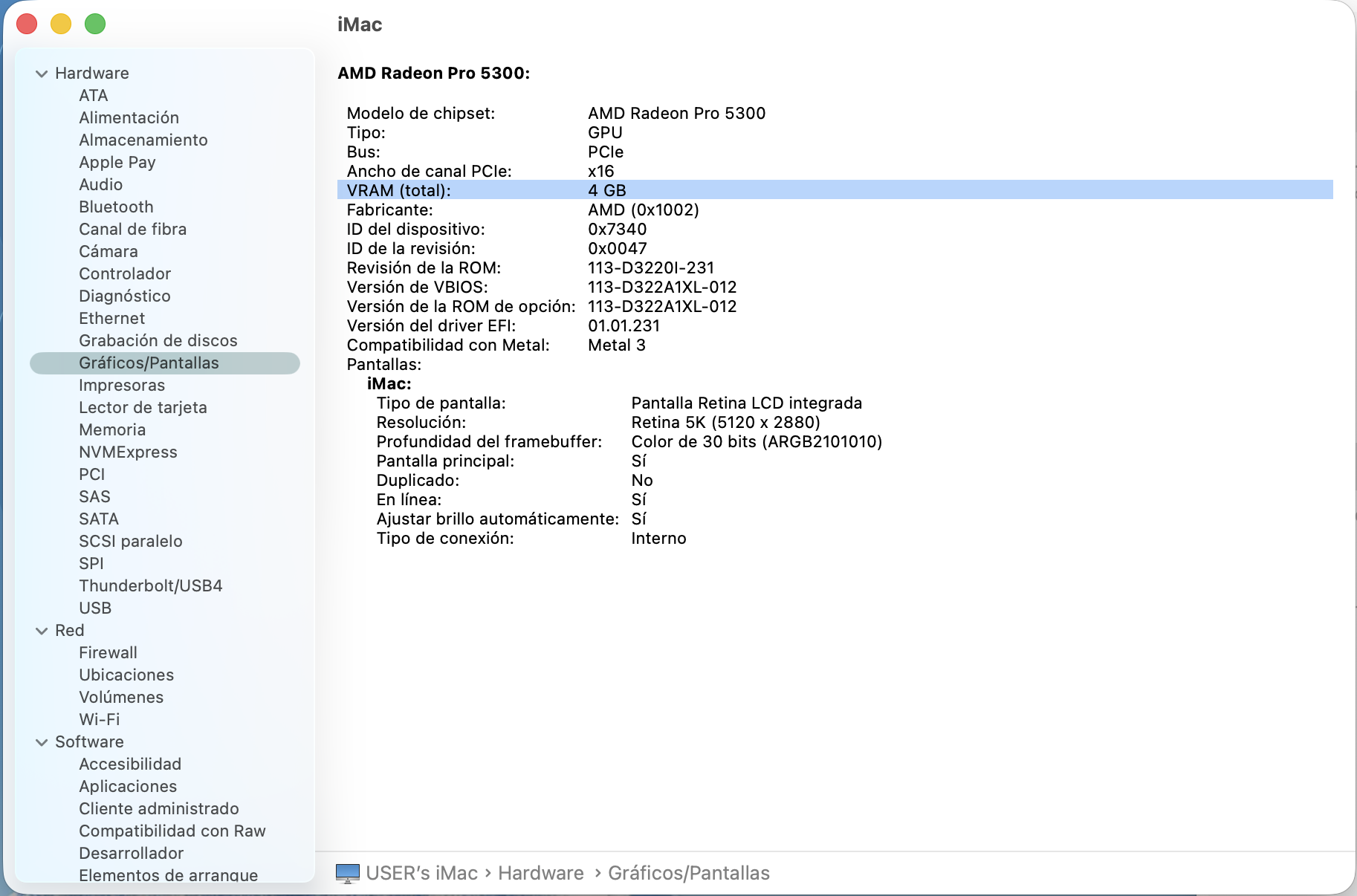
Task: Open Thunderbolt/USB4 entry
Action: pyautogui.click(x=151, y=586)
